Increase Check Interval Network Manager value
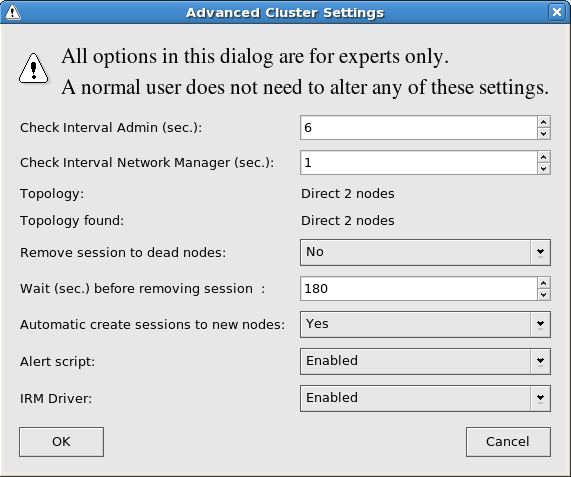The width and height of the screenshot is (571, 477). (544, 157)
